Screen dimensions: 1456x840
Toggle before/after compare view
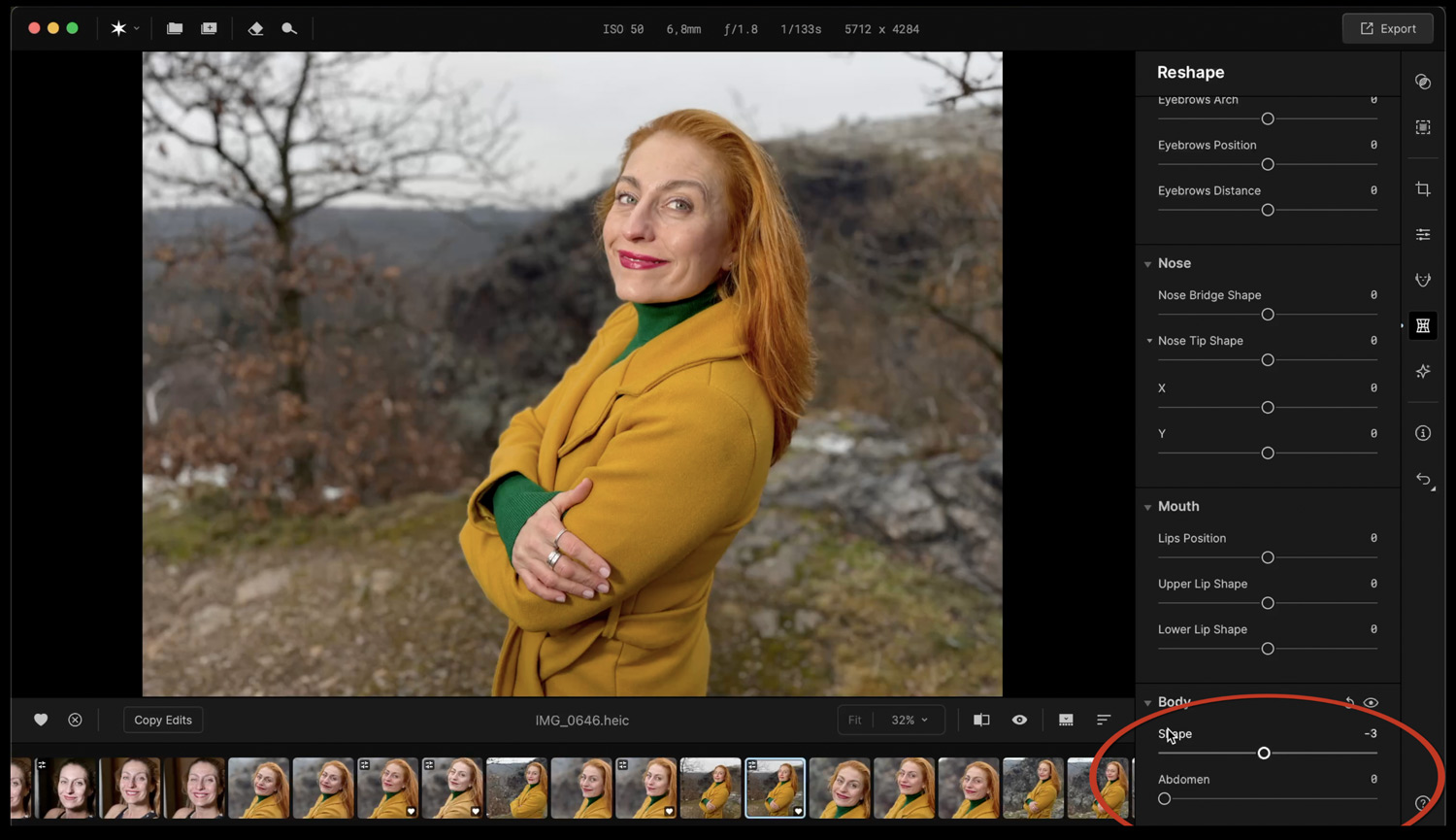[981, 720]
